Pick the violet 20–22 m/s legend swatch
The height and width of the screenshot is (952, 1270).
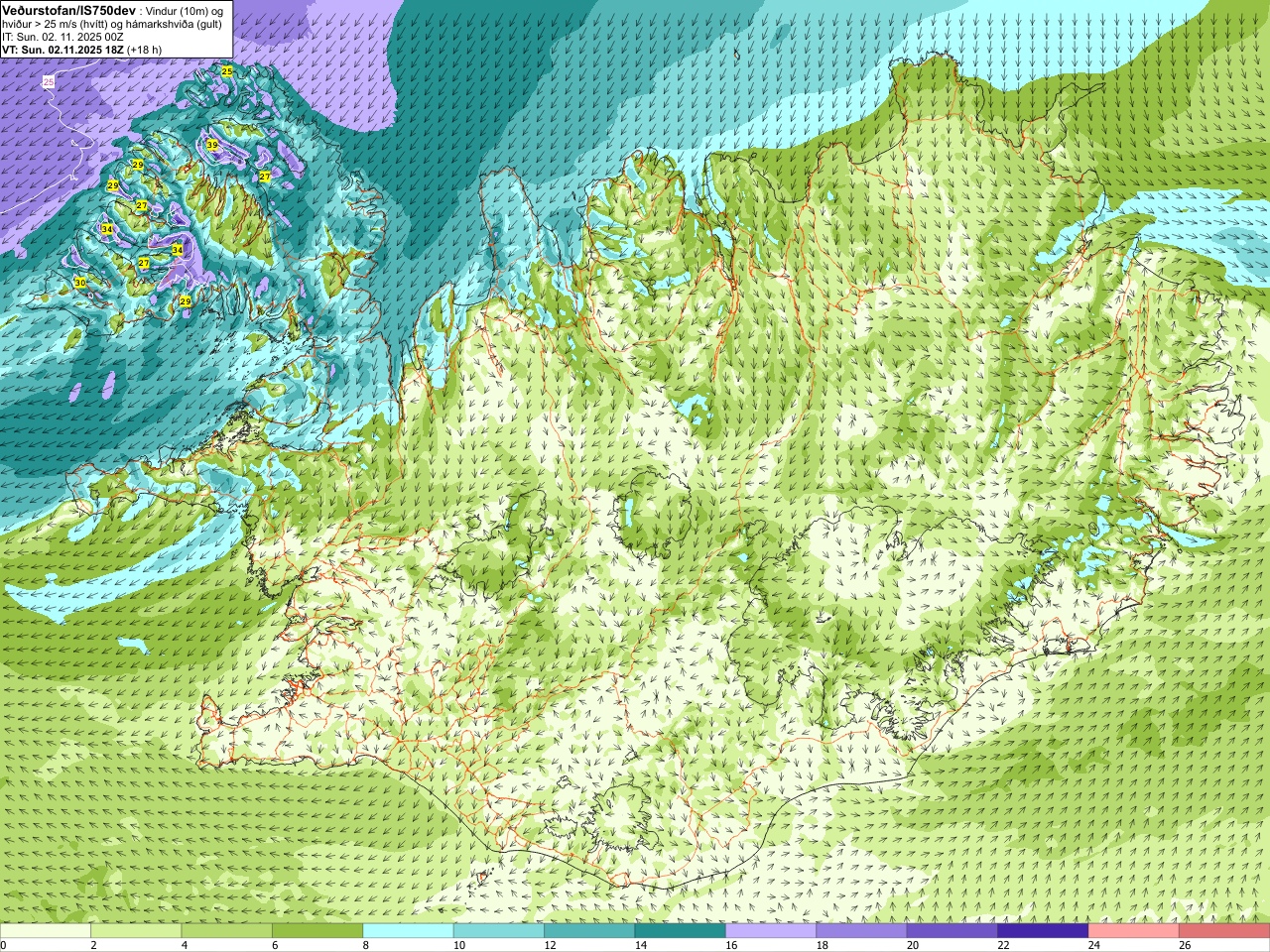click(x=952, y=931)
